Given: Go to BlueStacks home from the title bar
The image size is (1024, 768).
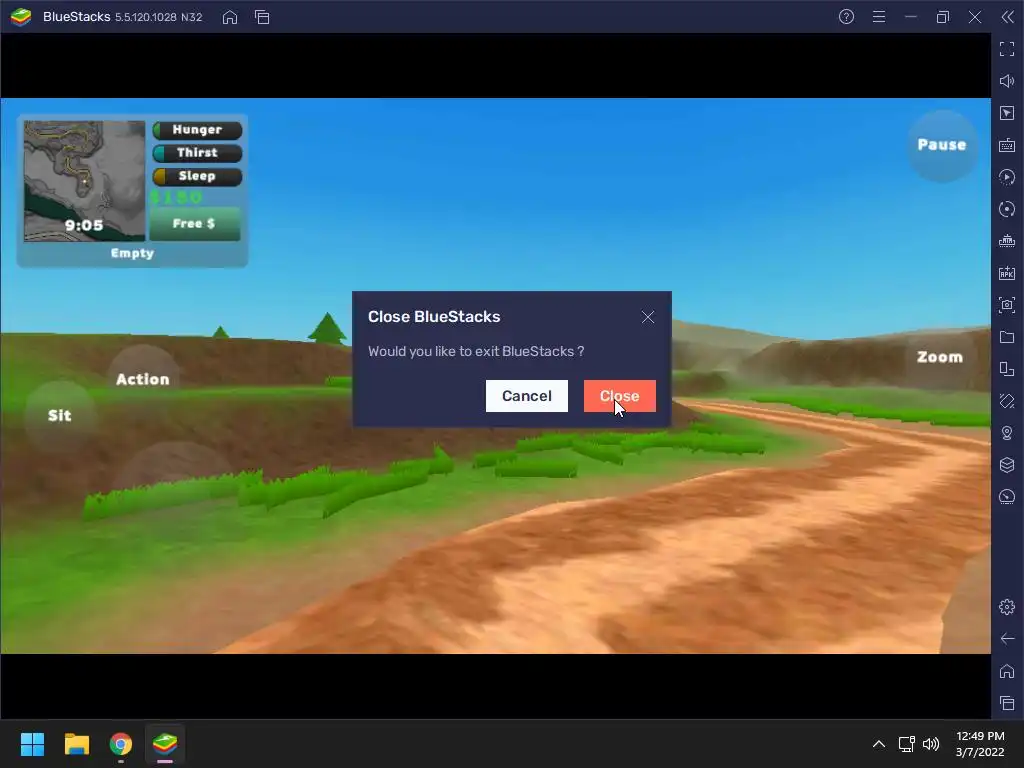Looking at the screenshot, I should pyautogui.click(x=230, y=18).
